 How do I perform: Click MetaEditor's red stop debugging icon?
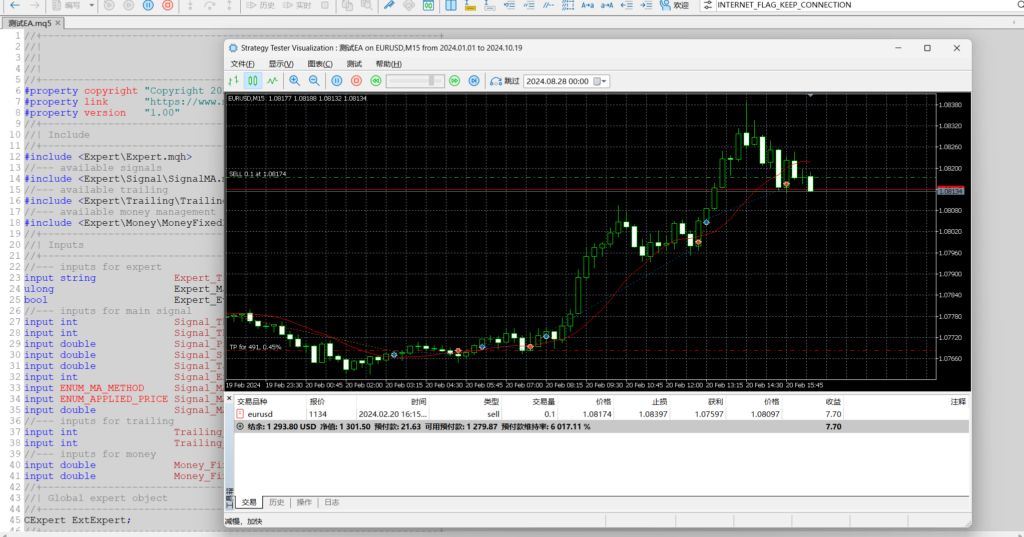tap(168, 5)
